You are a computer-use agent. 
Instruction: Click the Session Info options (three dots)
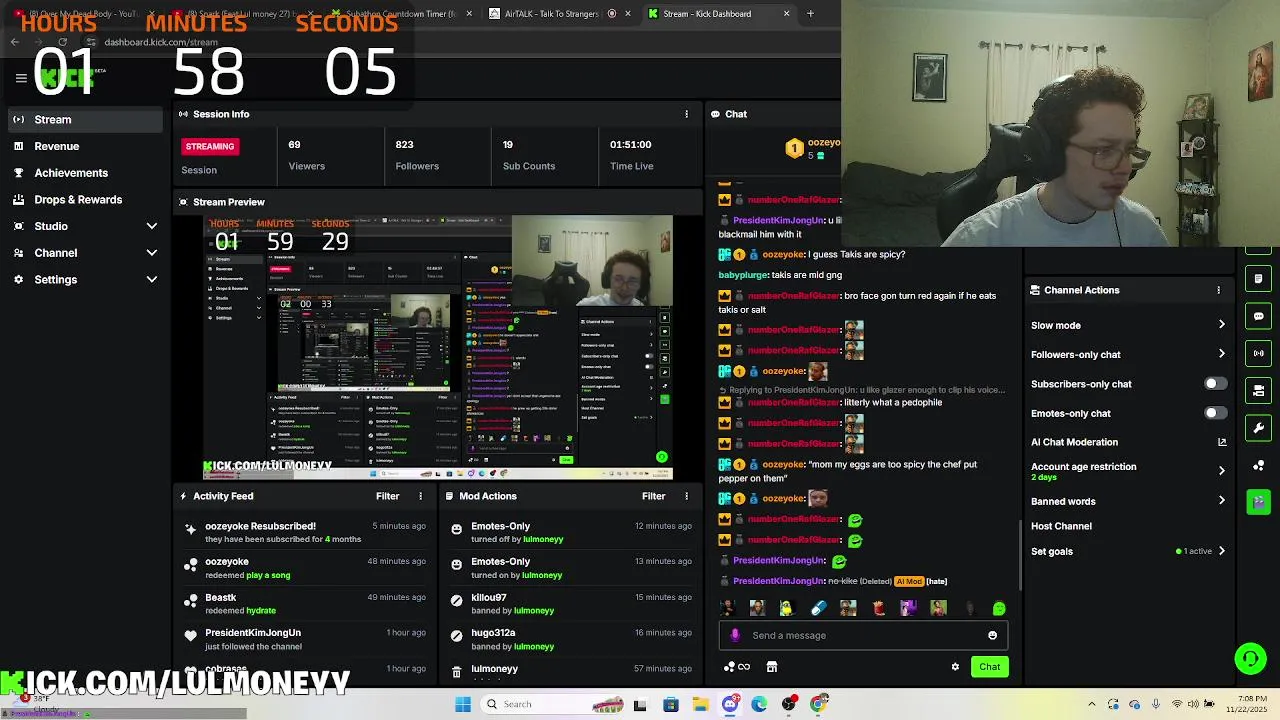point(686,114)
